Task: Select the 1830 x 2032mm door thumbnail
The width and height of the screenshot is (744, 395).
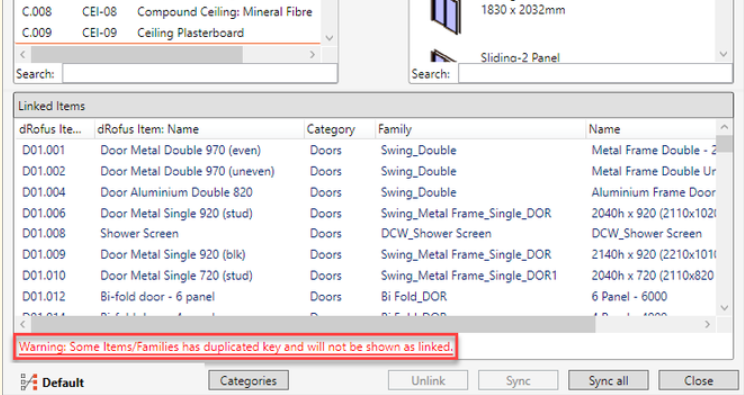Action: click(446, 17)
